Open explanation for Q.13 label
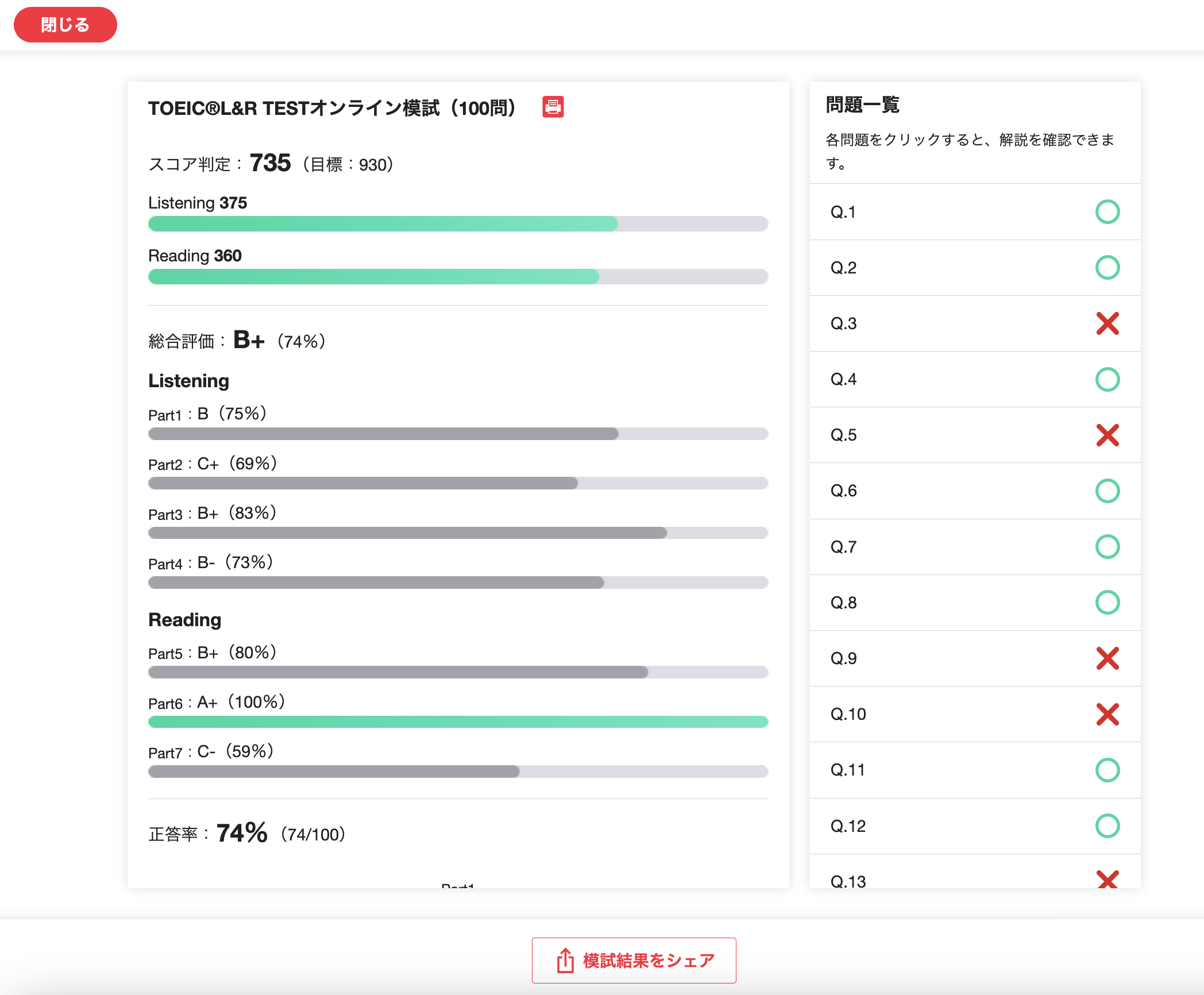1204x995 pixels. point(848,881)
